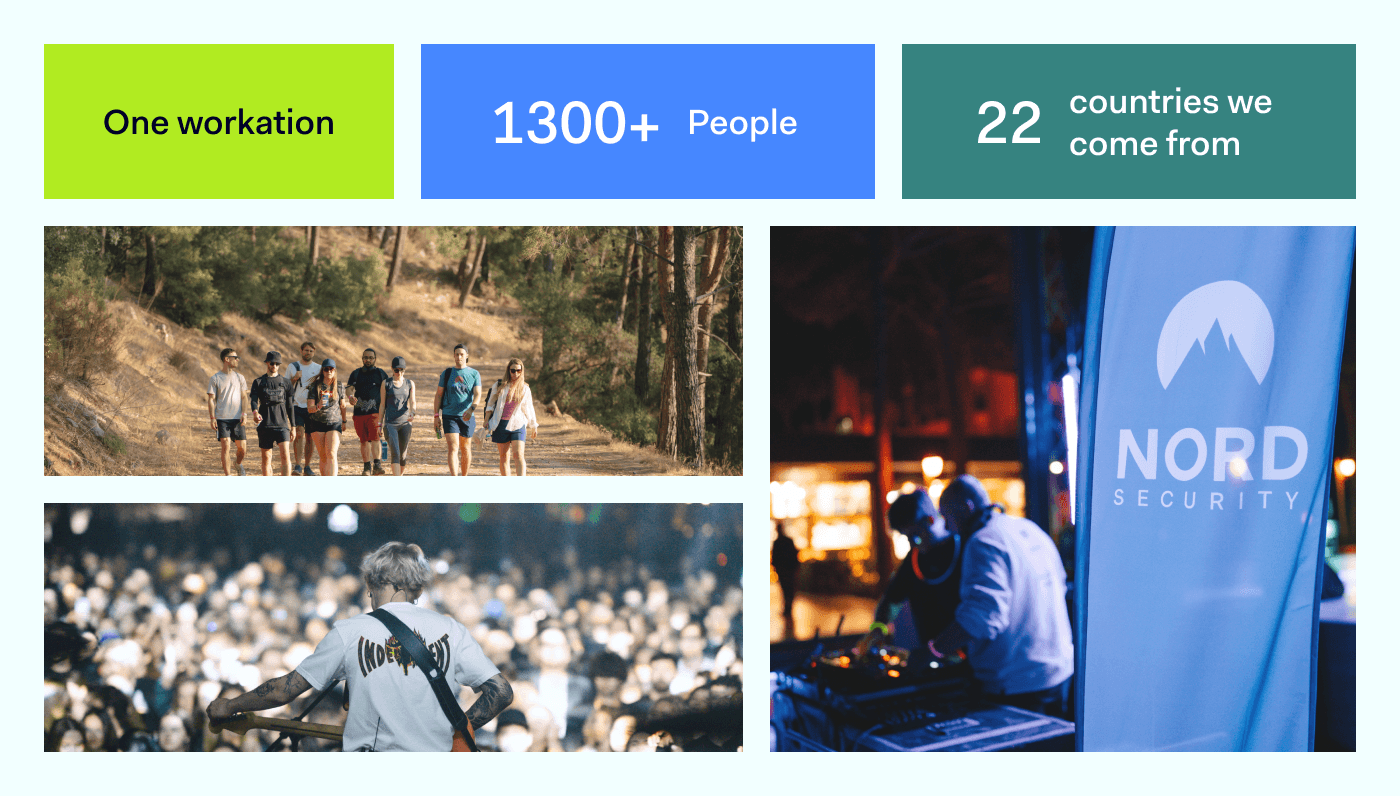The width and height of the screenshot is (1400, 796).
Task: Click the SECURITY text on the banner
Action: pyautogui.click(x=1208, y=499)
